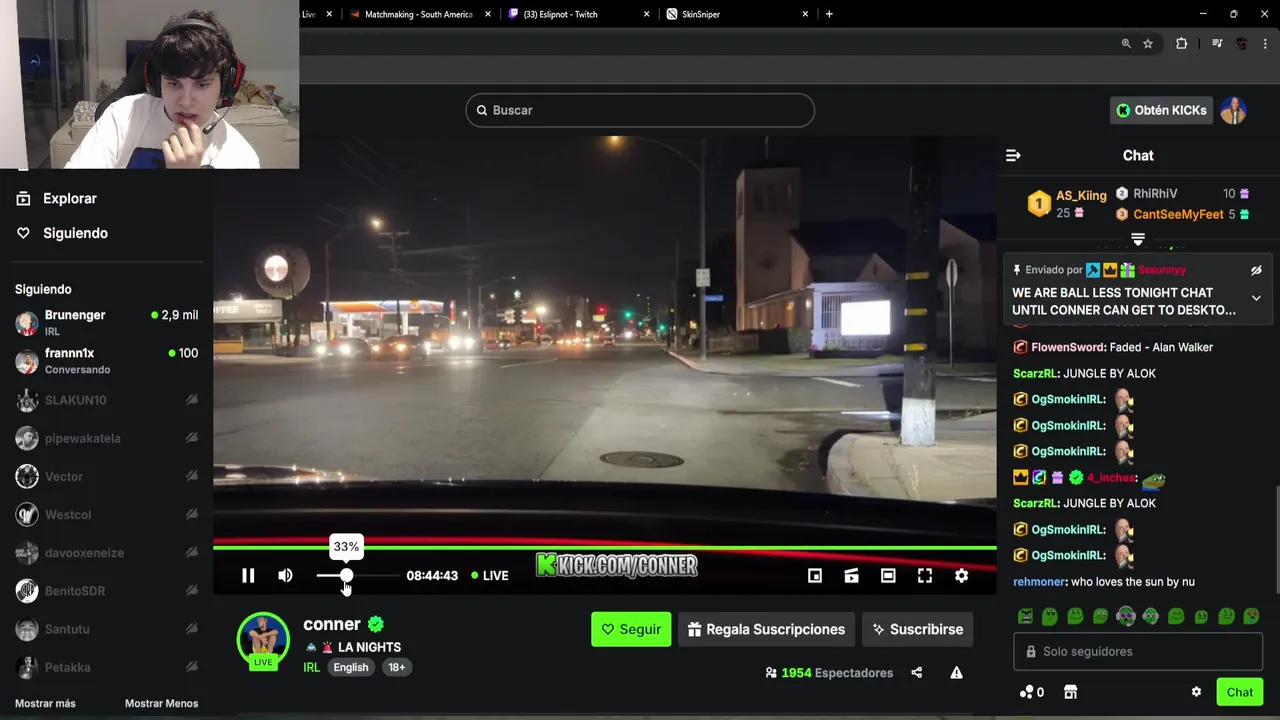Hide the pinned message eye icon
1280x720 pixels.
point(1256,270)
